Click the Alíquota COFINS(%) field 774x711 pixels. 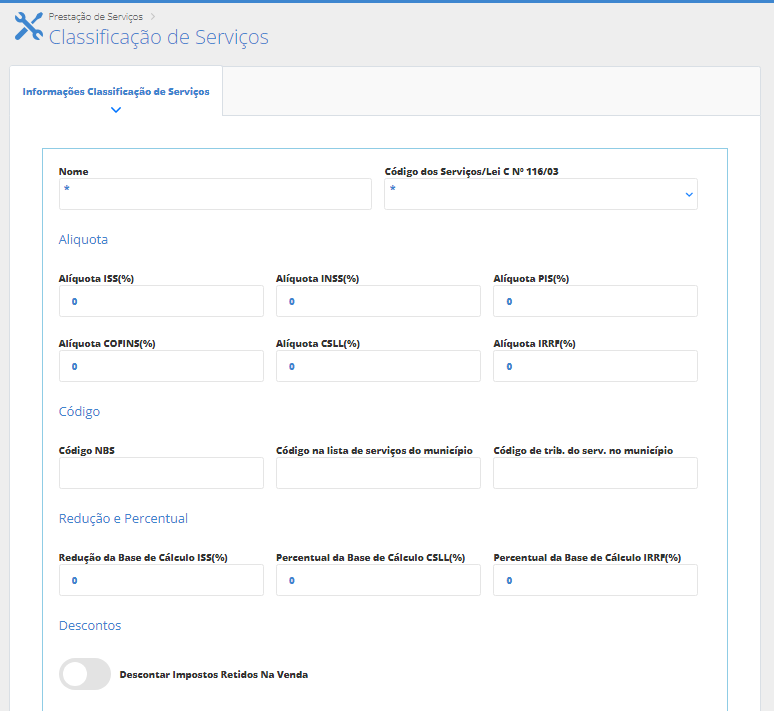161,366
